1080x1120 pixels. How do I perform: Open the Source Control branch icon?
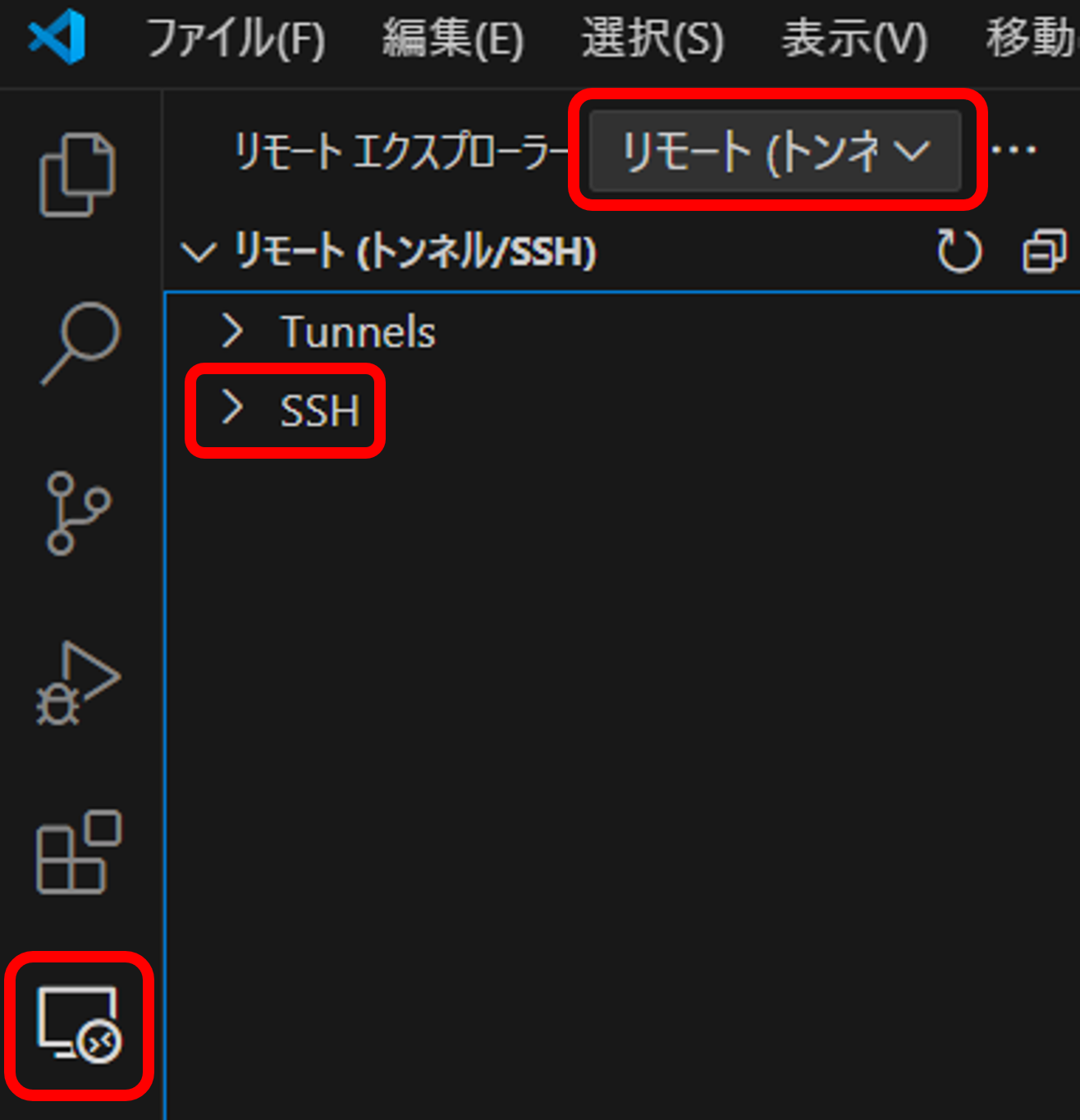78,514
